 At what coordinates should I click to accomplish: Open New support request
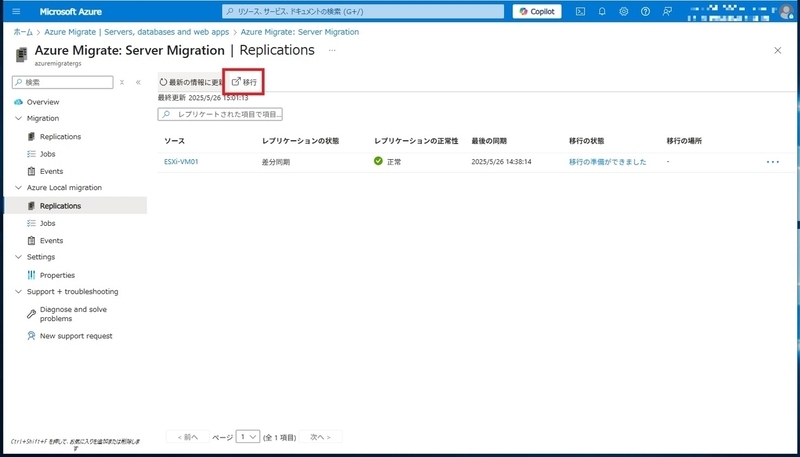point(76,336)
